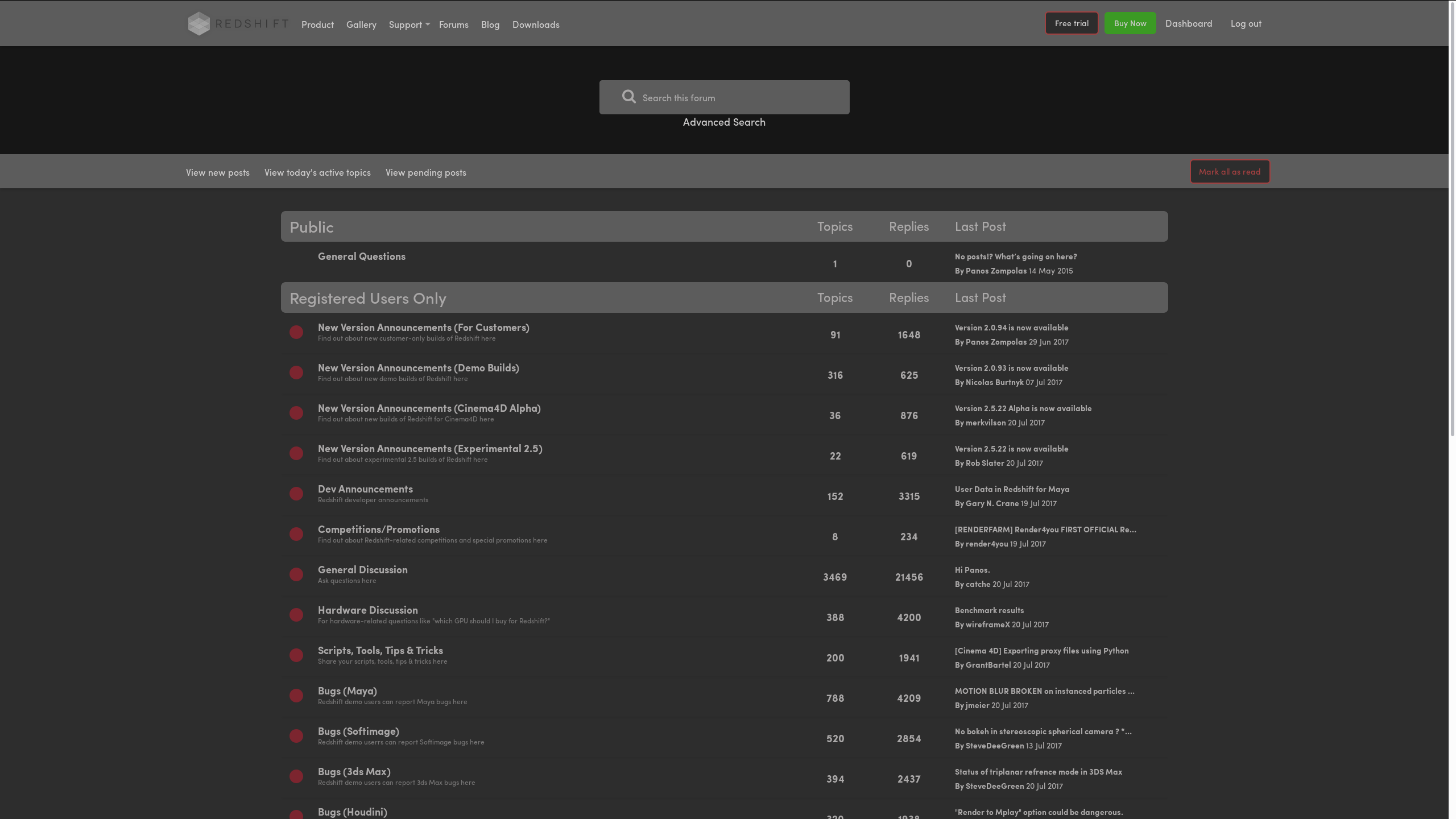Click unread dot for New Version Announcements (Demo Builds)
This screenshot has width=1456, height=819.
click(296, 373)
